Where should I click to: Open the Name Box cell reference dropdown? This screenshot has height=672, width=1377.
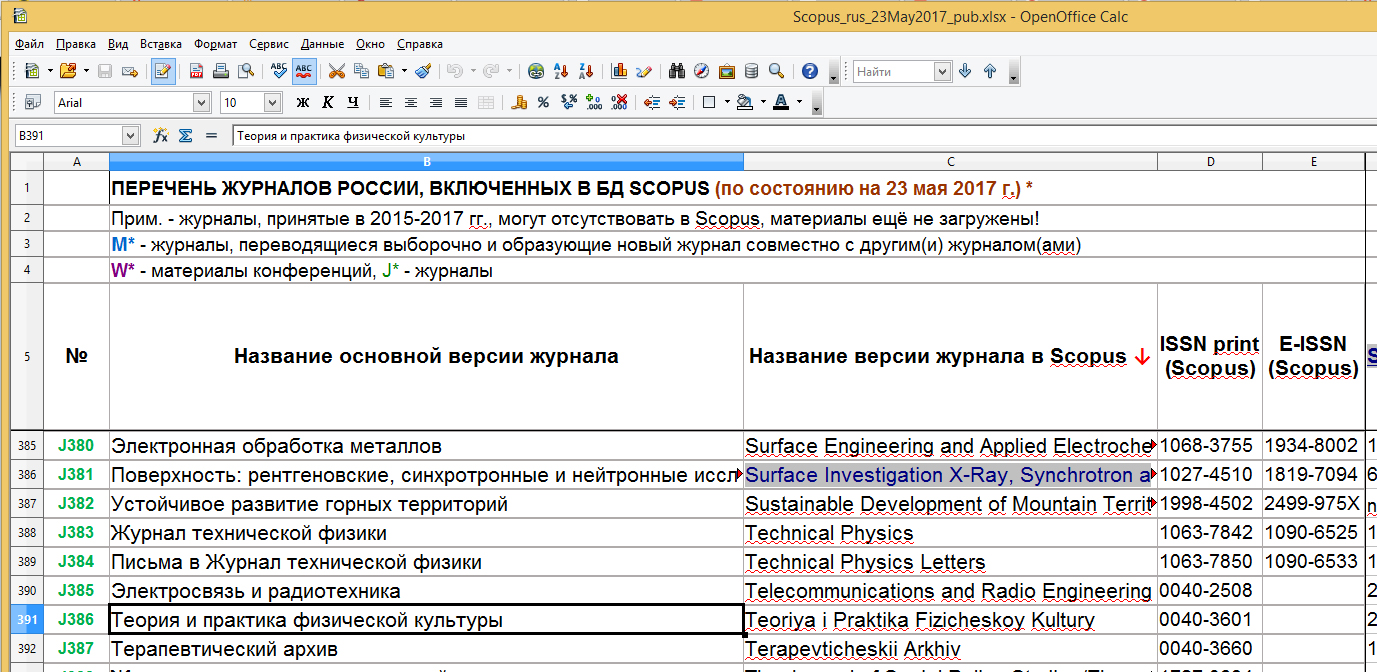coord(130,135)
